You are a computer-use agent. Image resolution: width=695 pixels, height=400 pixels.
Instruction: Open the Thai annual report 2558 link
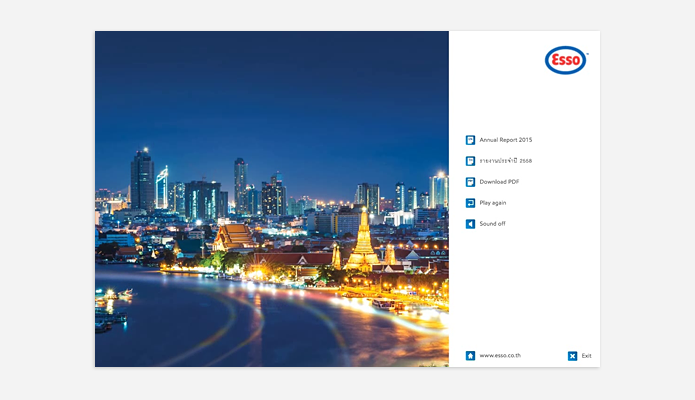506,161
